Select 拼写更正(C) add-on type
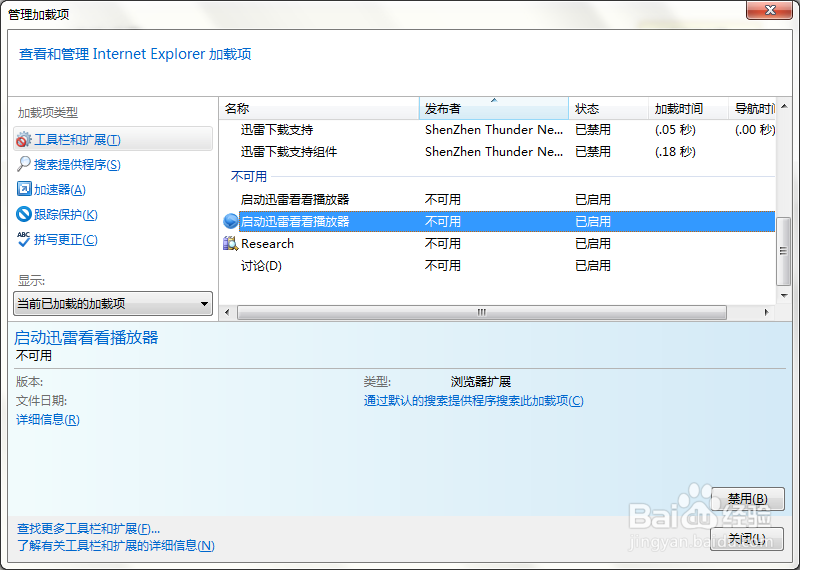Screen dimensions: 819x570 [65, 240]
